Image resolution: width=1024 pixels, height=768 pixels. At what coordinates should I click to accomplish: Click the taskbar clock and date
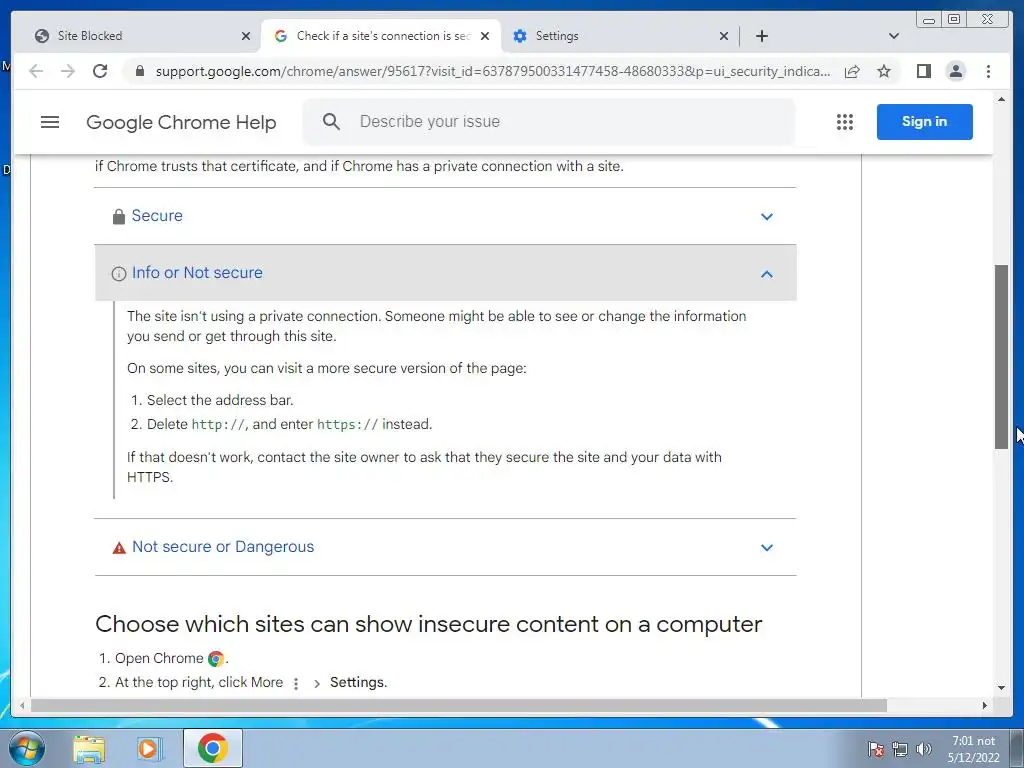(973, 749)
